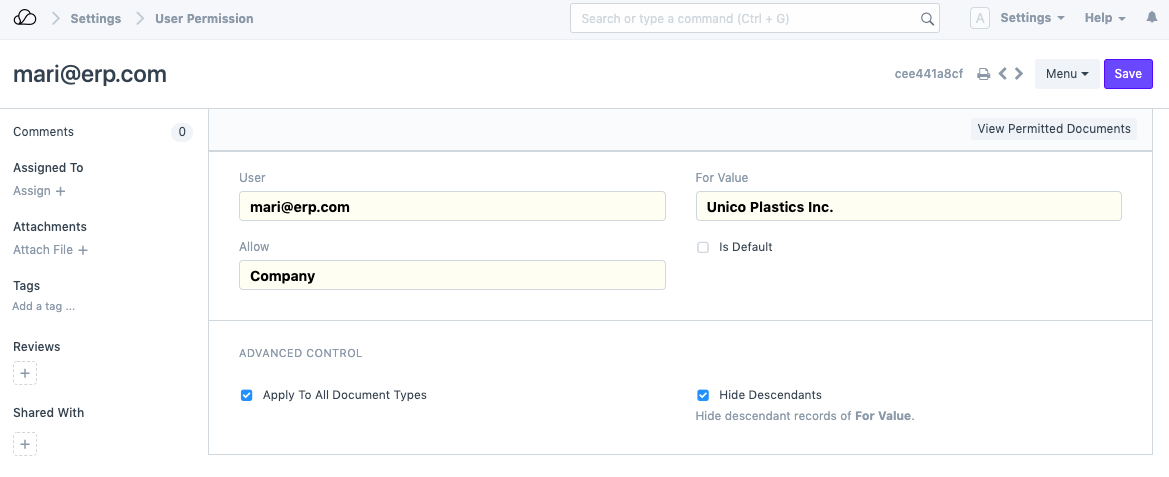Click the cloud home logo icon

tap(25, 18)
